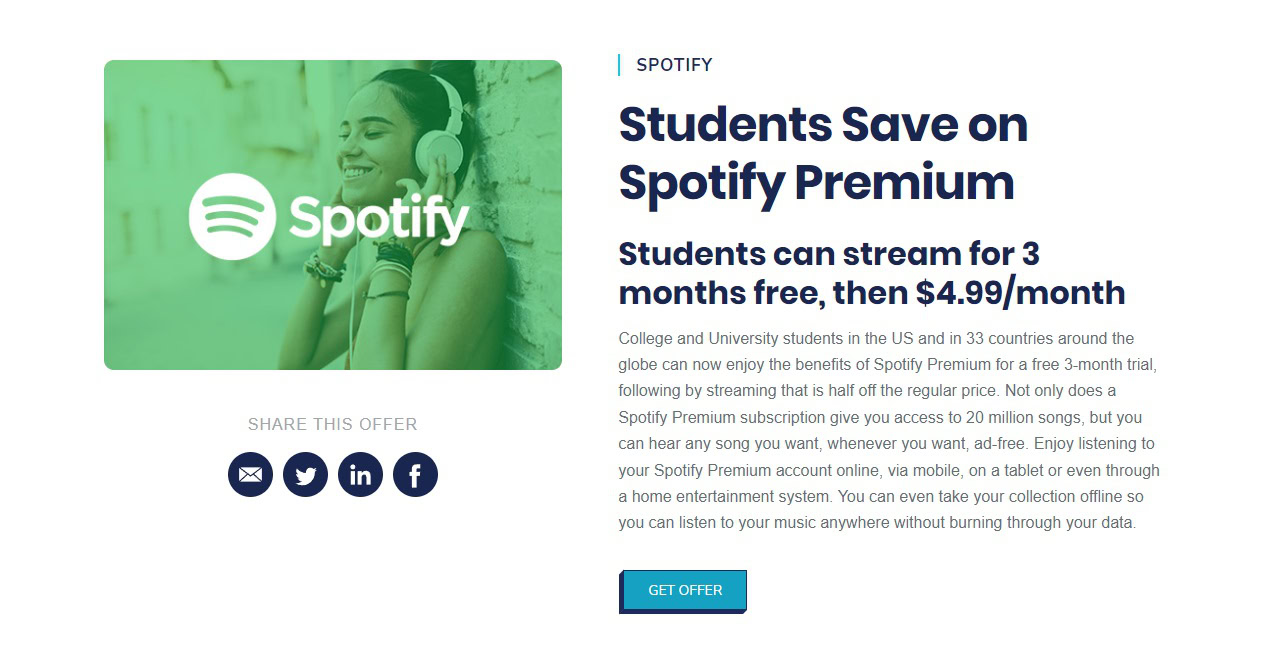
Task: Click the SPOTIFY category label above the headline
Action: point(674,65)
